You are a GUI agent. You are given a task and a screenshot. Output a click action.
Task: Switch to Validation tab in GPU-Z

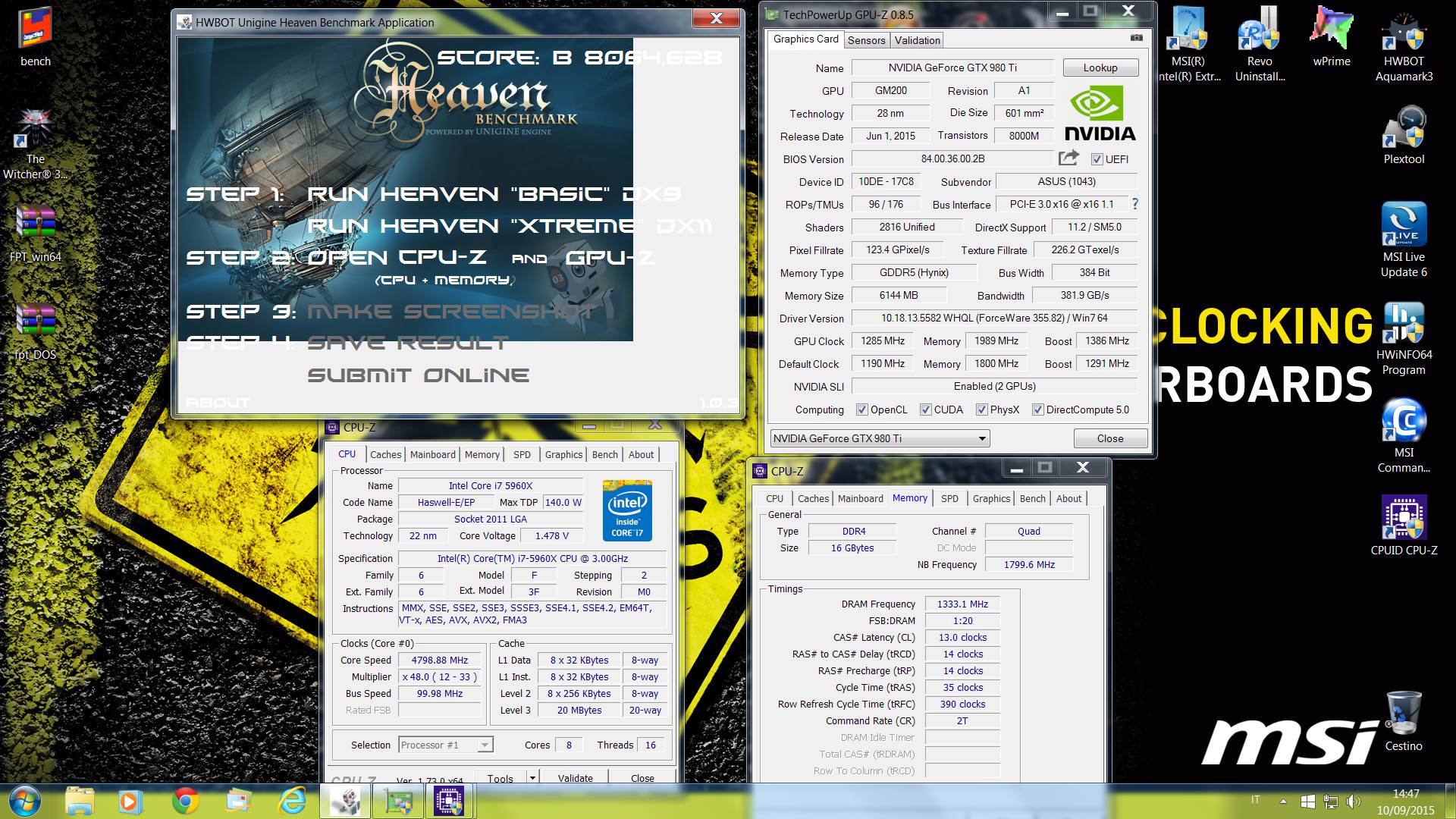(x=917, y=40)
